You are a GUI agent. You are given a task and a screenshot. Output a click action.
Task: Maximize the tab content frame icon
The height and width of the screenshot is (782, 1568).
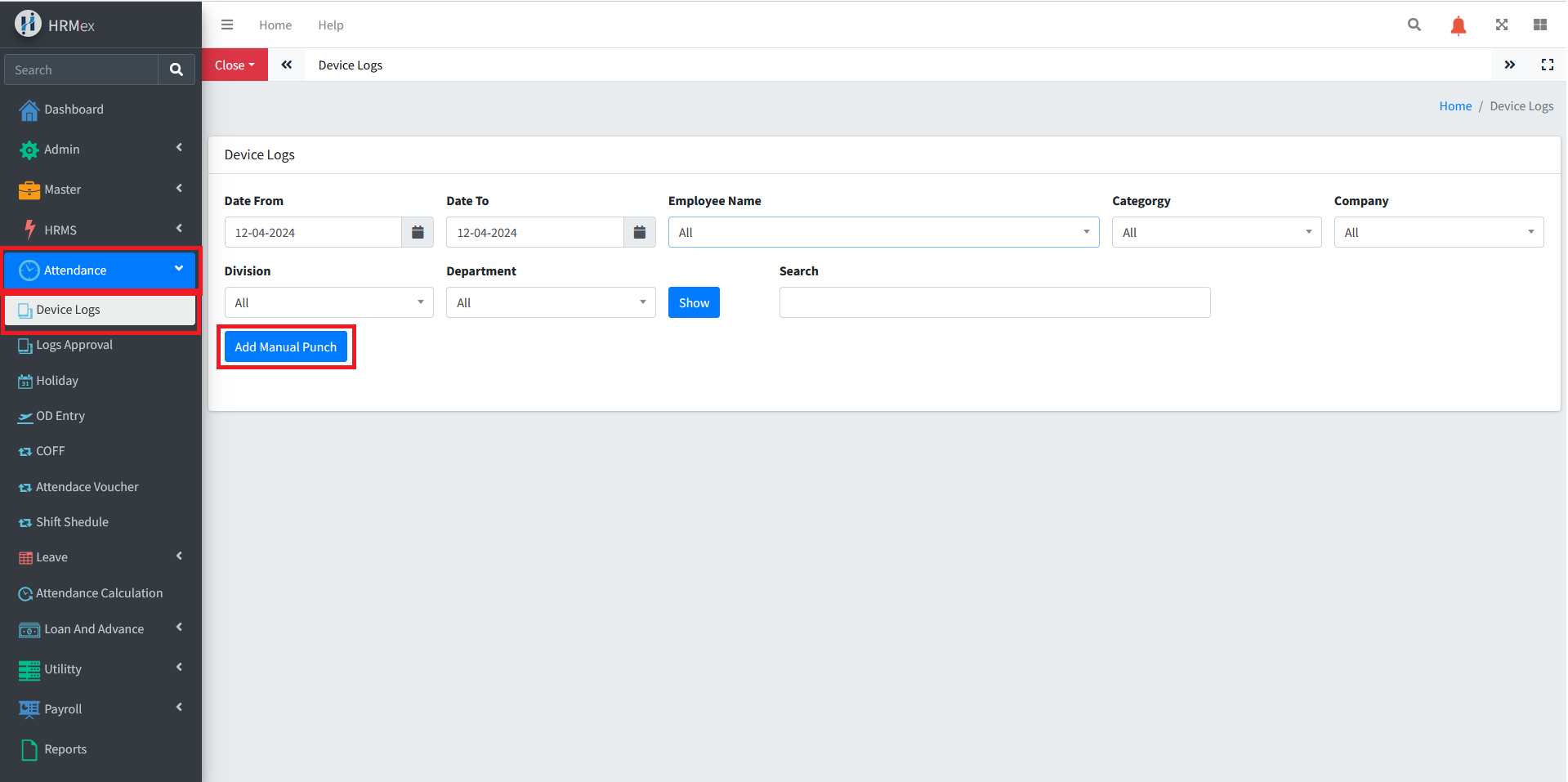(x=1547, y=65)
